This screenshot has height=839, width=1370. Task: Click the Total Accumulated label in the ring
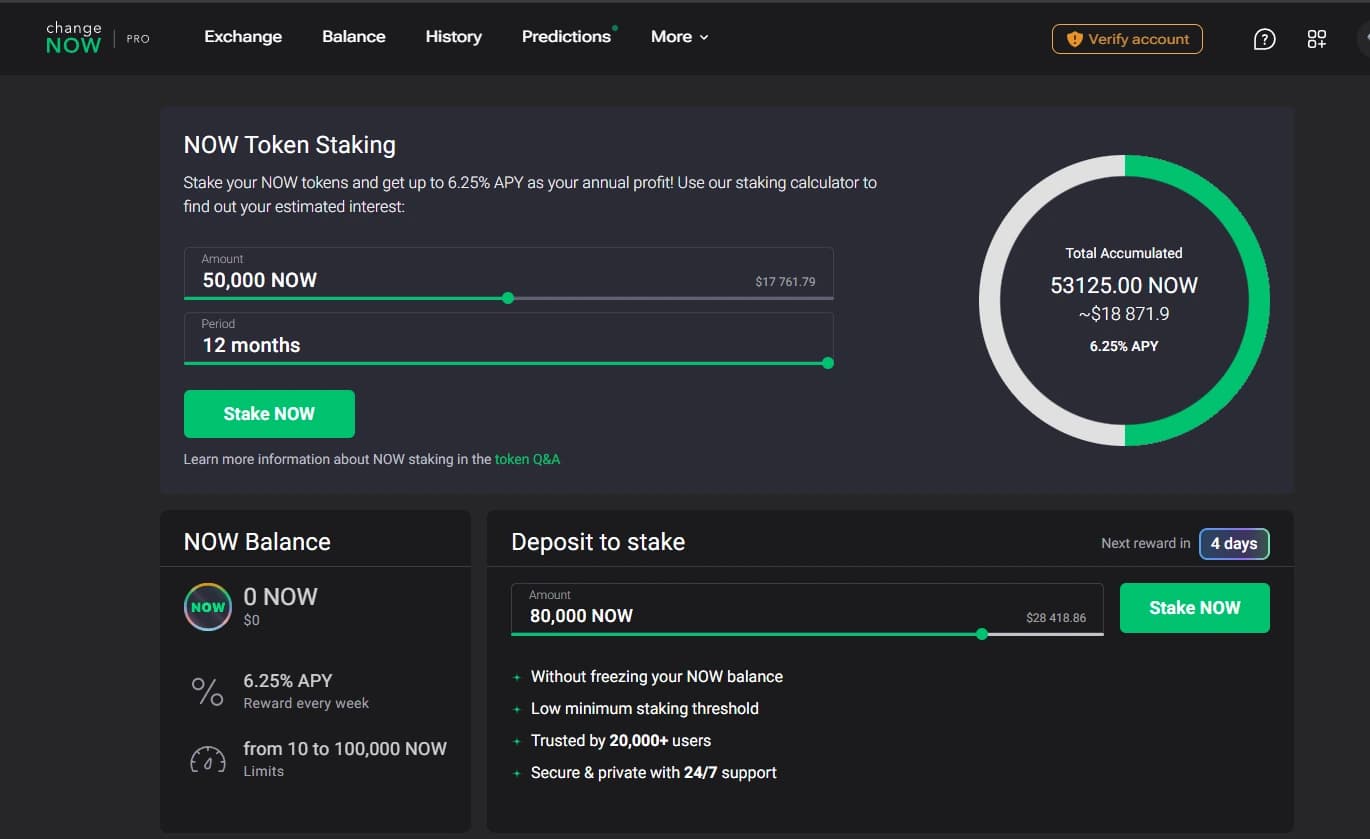pos(1124,253)
